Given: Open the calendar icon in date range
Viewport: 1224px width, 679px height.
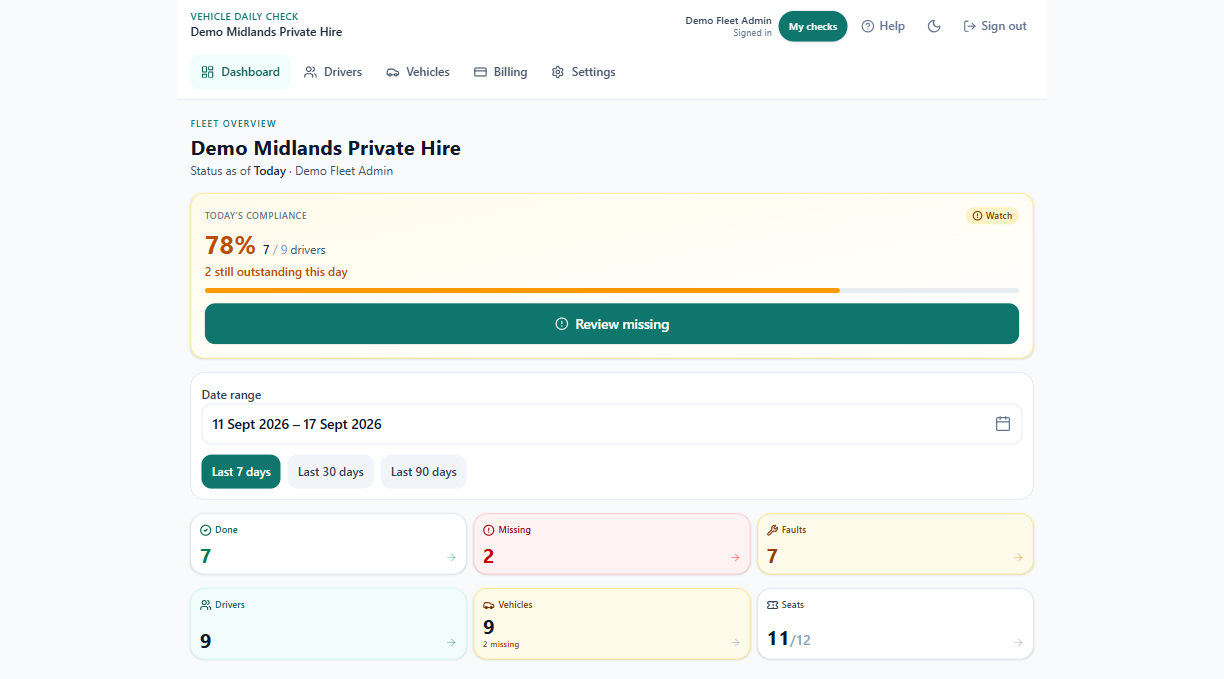Looking at the screenshot, I should 1003,424.
